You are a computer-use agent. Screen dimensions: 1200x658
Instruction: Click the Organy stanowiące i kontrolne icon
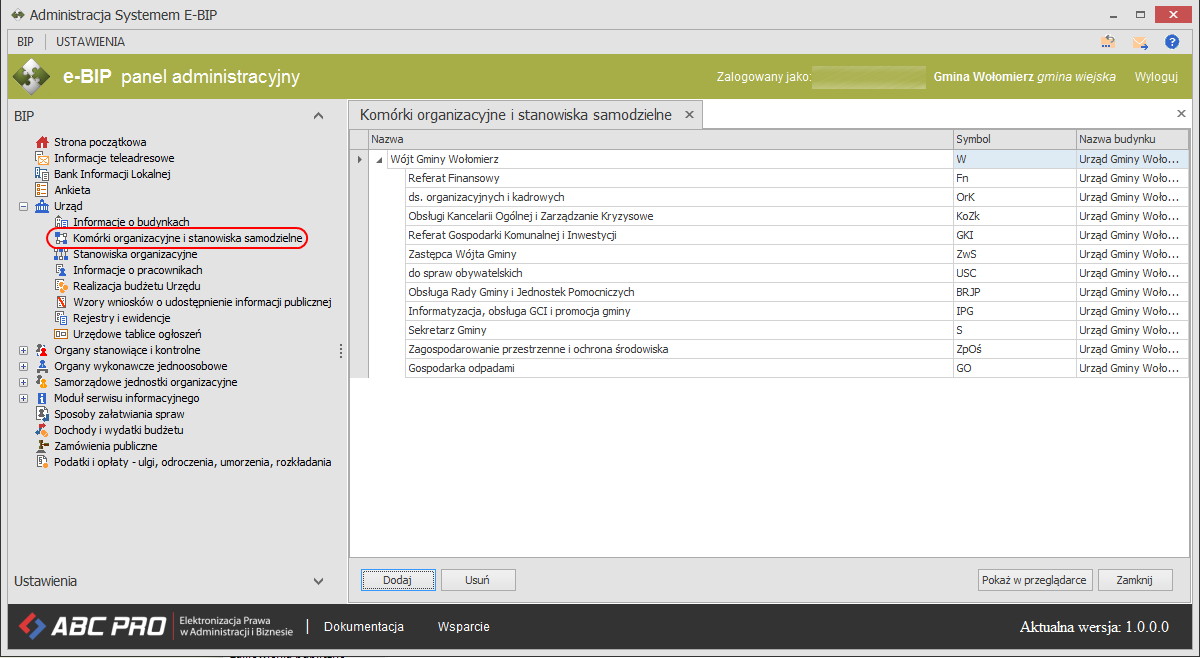(42, 350)
